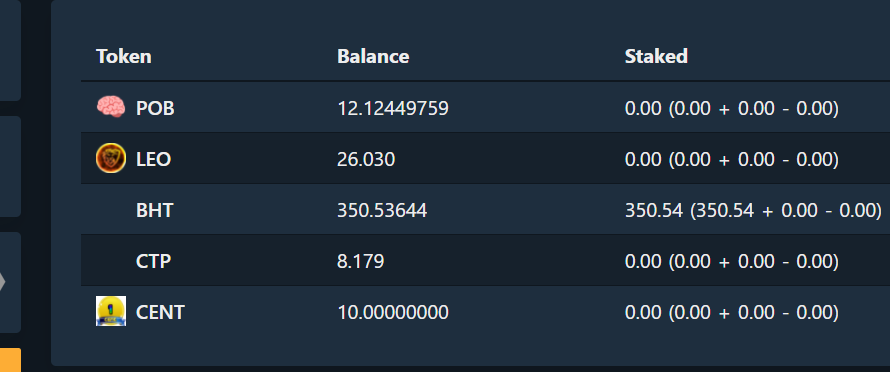Select the Token column header

(x=124, y=56)
